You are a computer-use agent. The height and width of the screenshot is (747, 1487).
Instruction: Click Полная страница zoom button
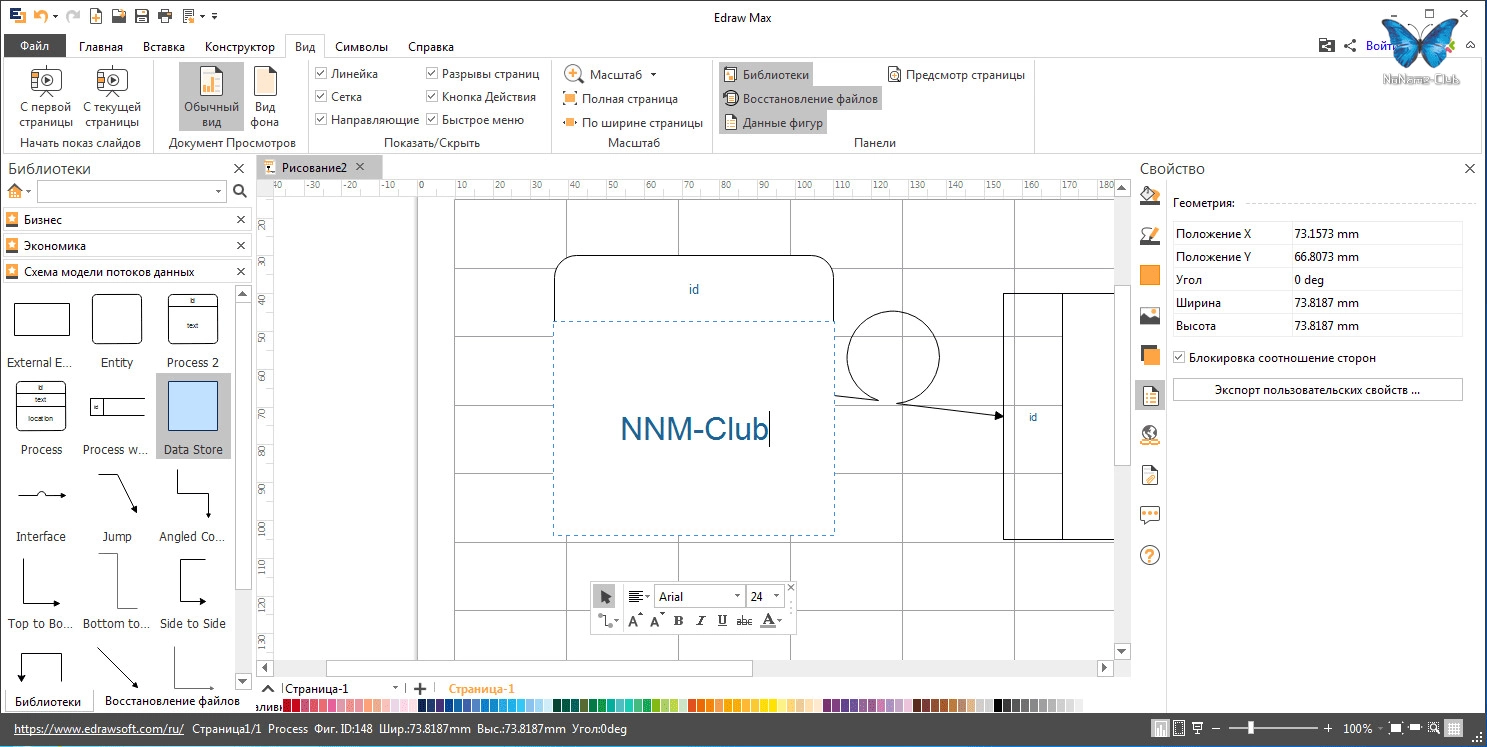(x=621, y=99)
